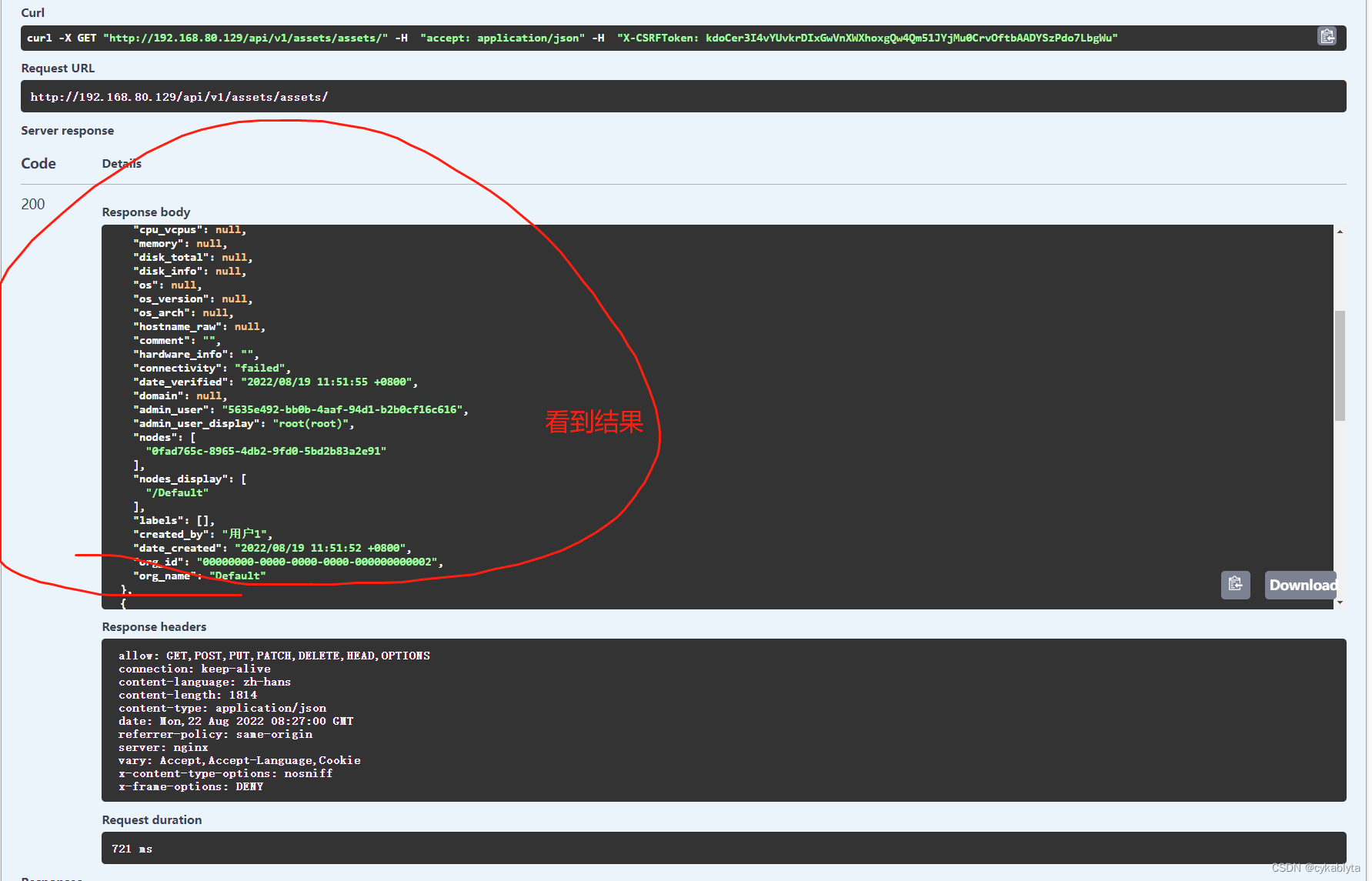Image resolution: width=1372 pixels, height=881 pixels.
Task: Click the date_created timestamp value
Action: [x=322, y=549]
